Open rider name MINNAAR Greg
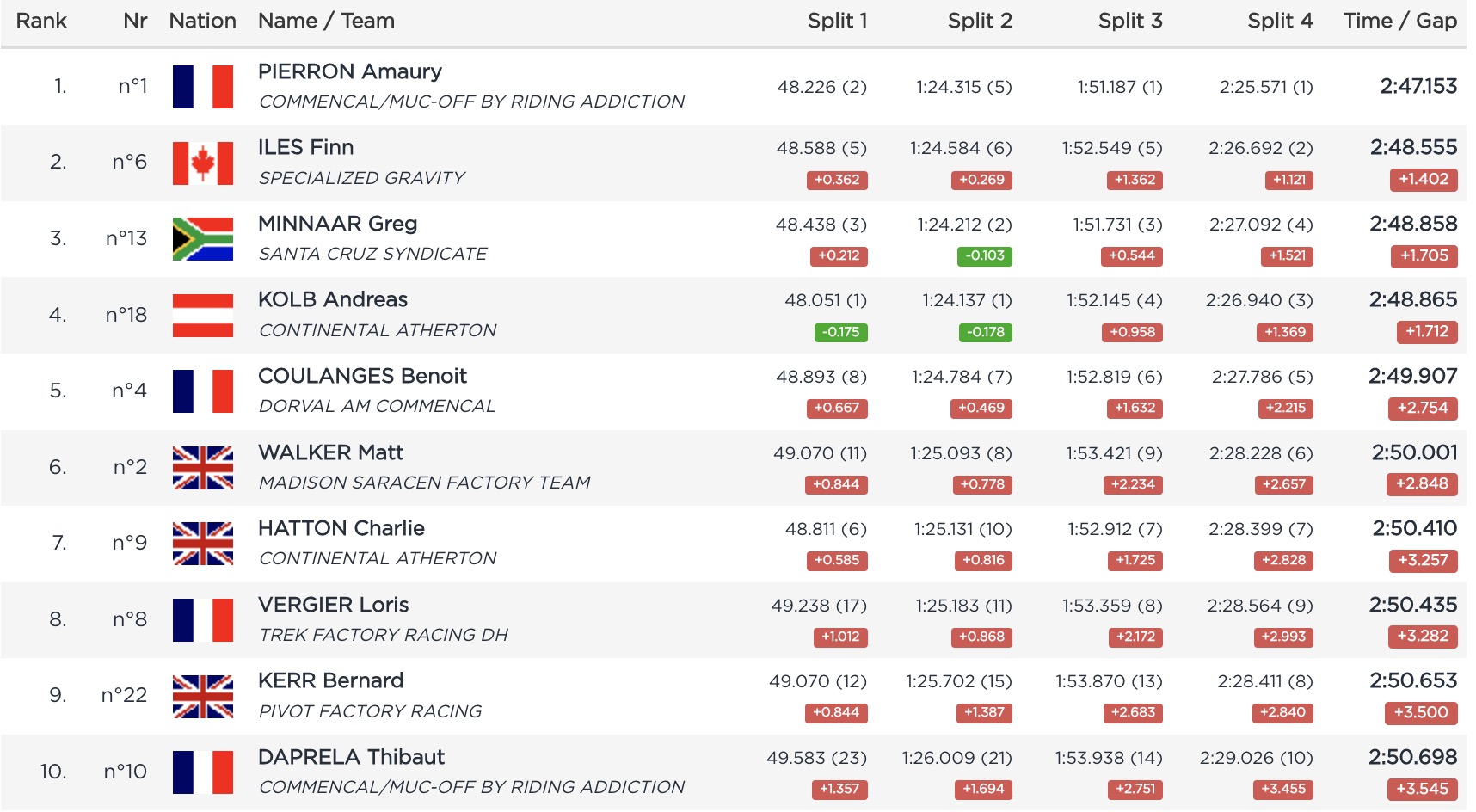Image resolution: width=1476 pixels, height=812 pixels. pyautogui.click(x=337, y=224)
